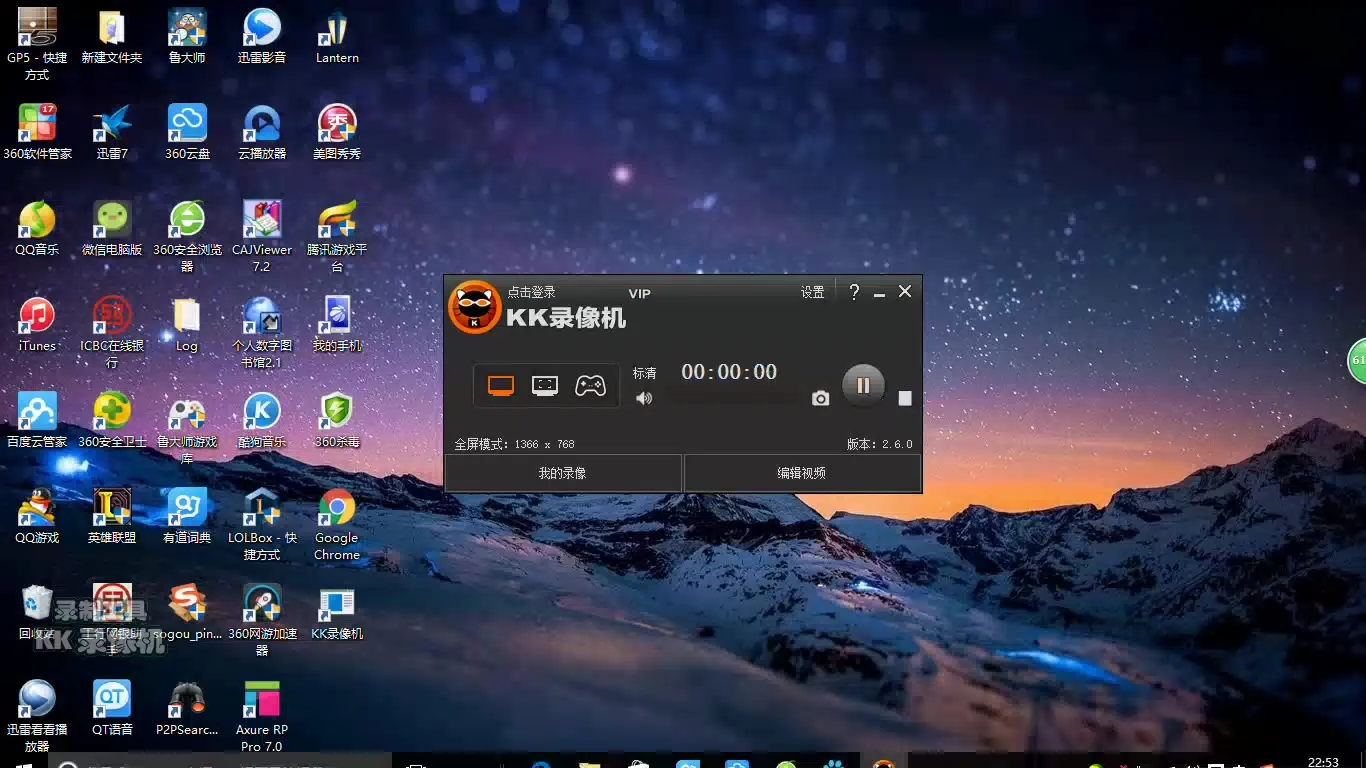
Task: Select game recording mode in KK录像机
Action: tap(590, 386)
